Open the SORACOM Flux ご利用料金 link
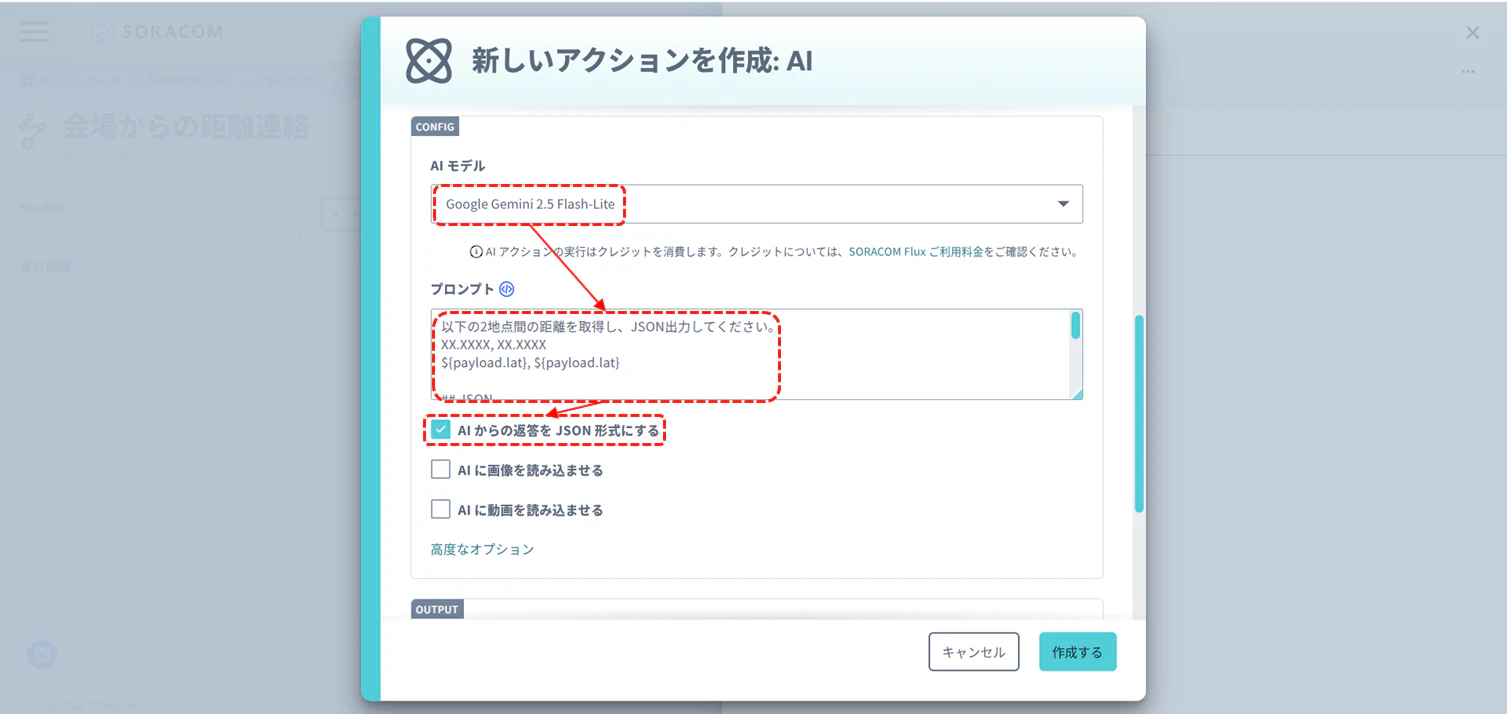Screen dimensions: 1507x714 tap(916, 252)
